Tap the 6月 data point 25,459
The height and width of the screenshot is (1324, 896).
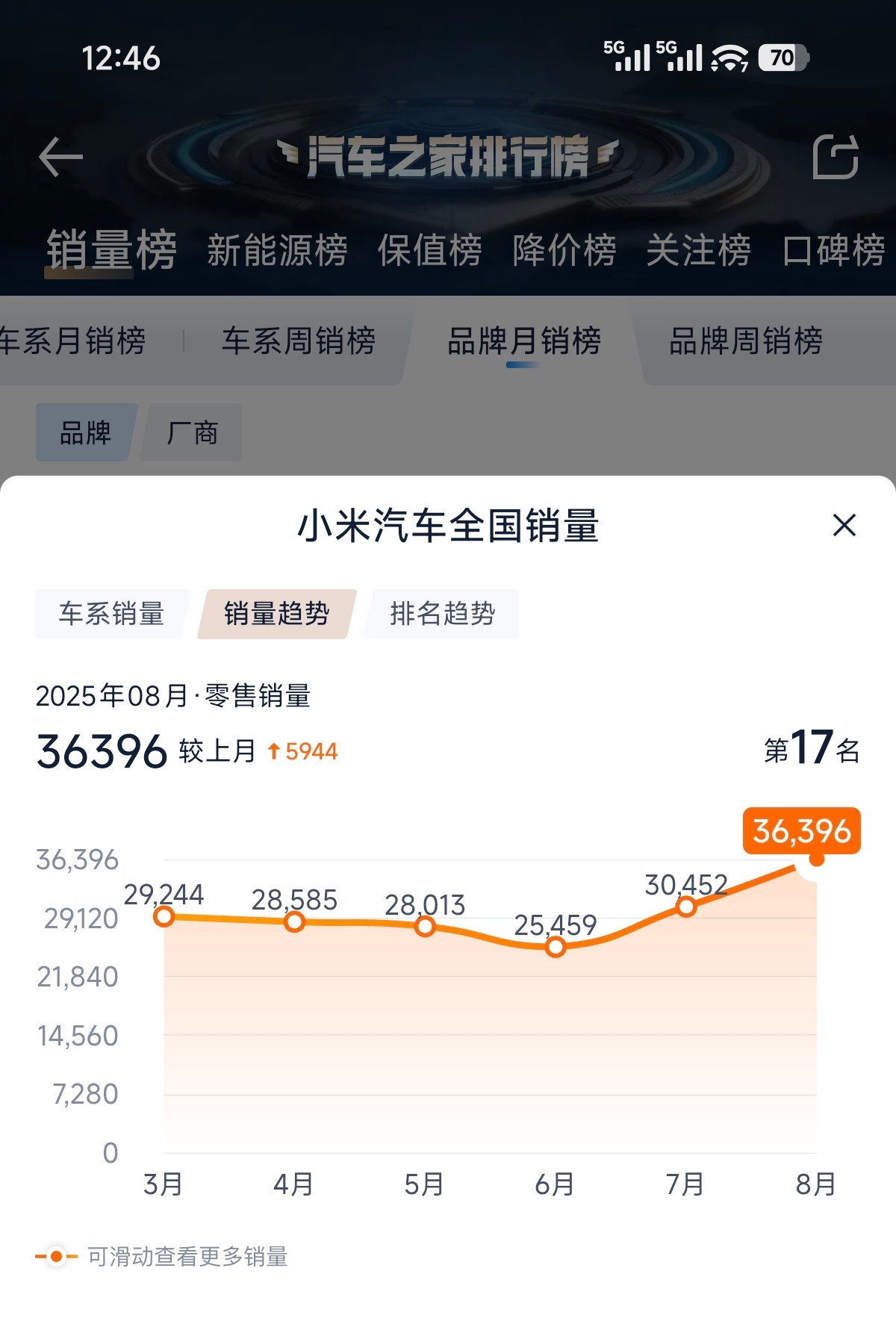click(x=556, y=948)
